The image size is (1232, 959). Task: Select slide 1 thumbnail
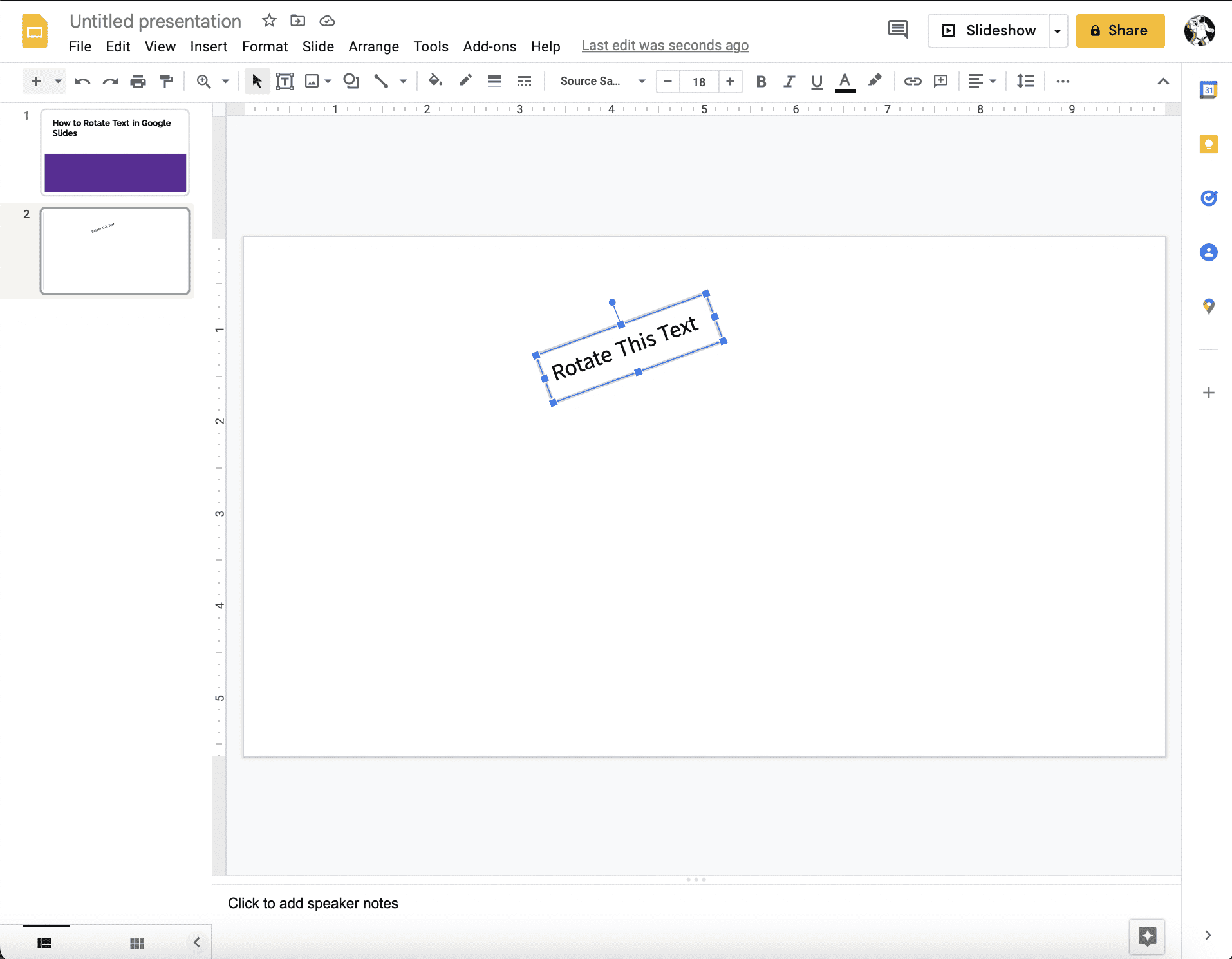[x=115, y=153]
